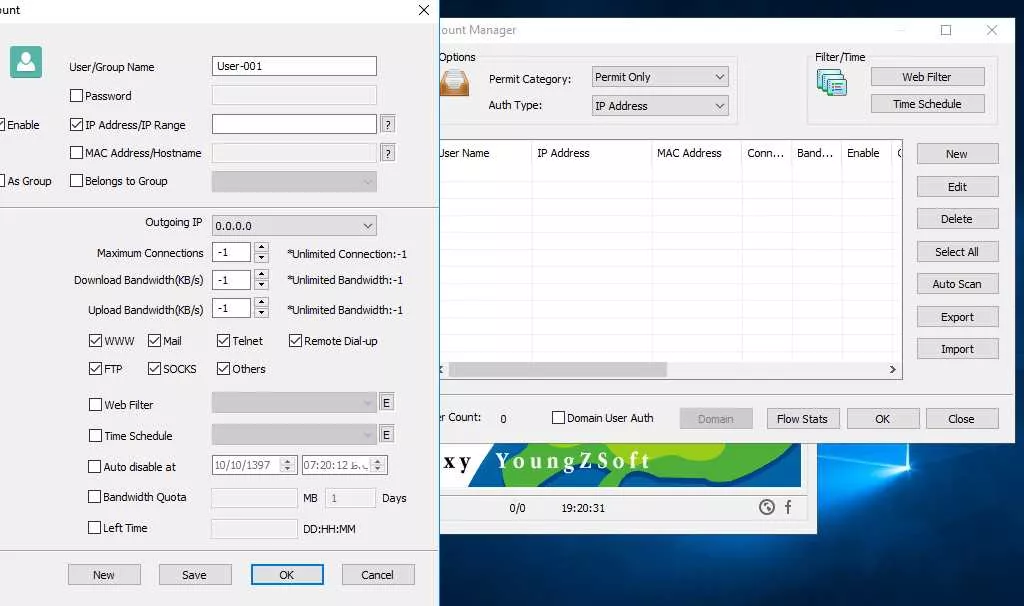Viewport: 1024px width, 606px height.
Task: Increase Maximum Connections with up arrow
Action: pos(261,247)
